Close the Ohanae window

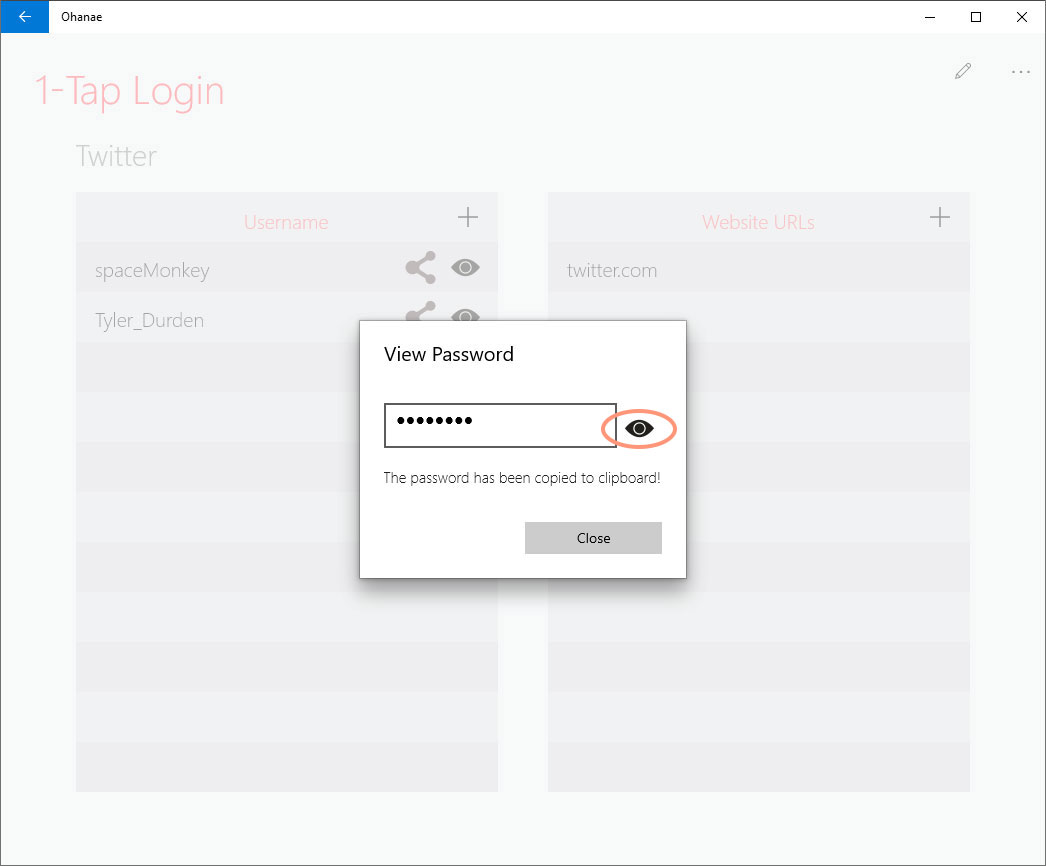tap(1021, 17)
